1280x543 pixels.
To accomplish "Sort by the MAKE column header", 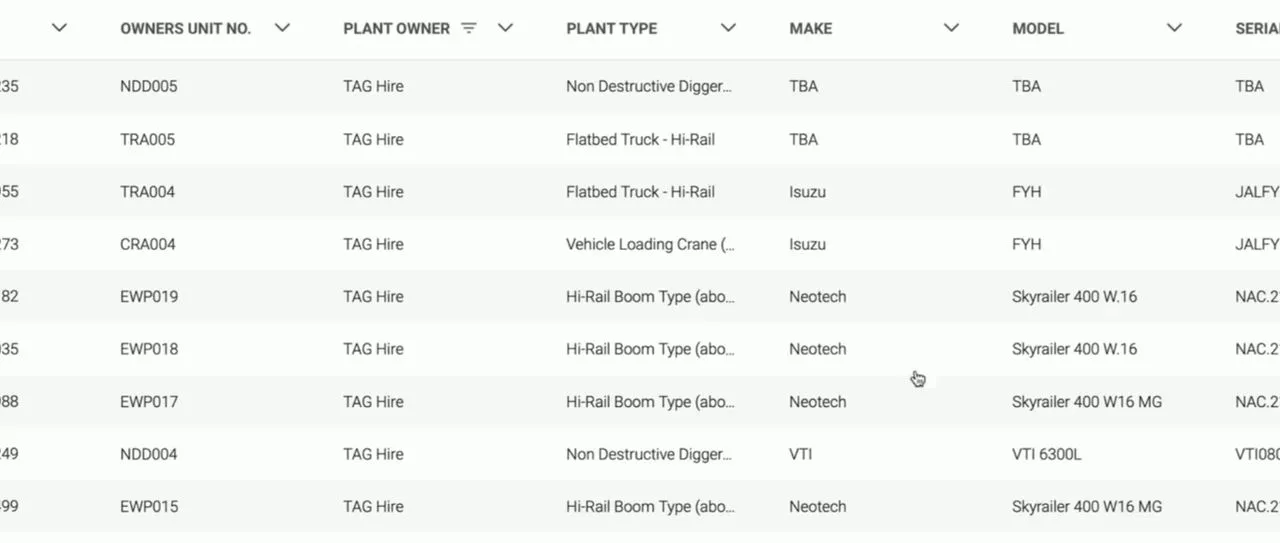I will pos(810,28).
